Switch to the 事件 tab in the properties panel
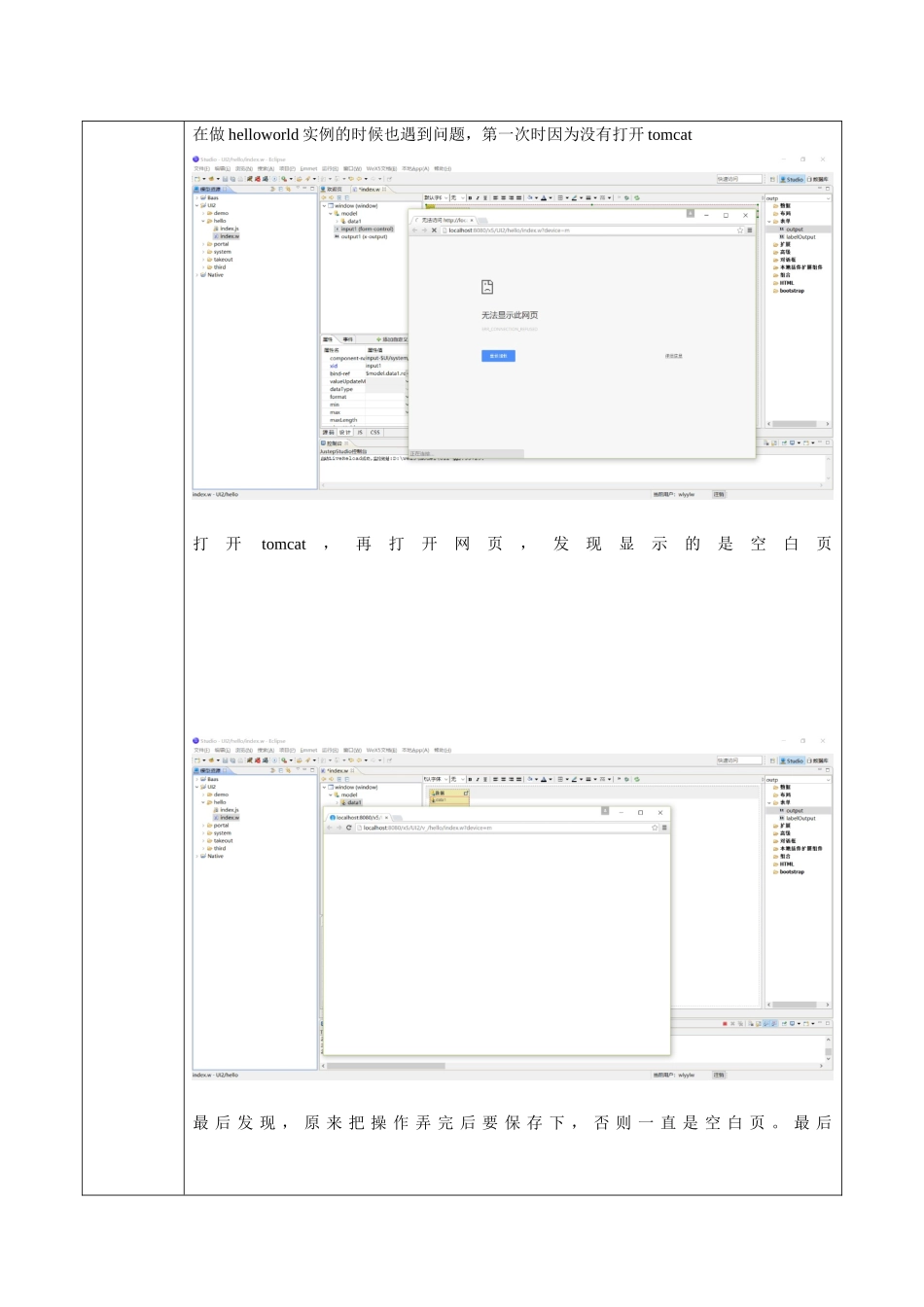Viewport: 924px width, 1307px height. pos(347,339)
